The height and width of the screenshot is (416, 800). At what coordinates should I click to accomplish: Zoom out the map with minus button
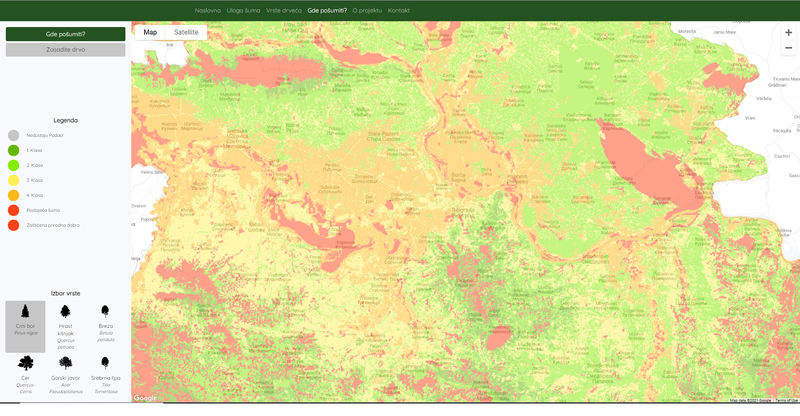[x=788, y=49]
